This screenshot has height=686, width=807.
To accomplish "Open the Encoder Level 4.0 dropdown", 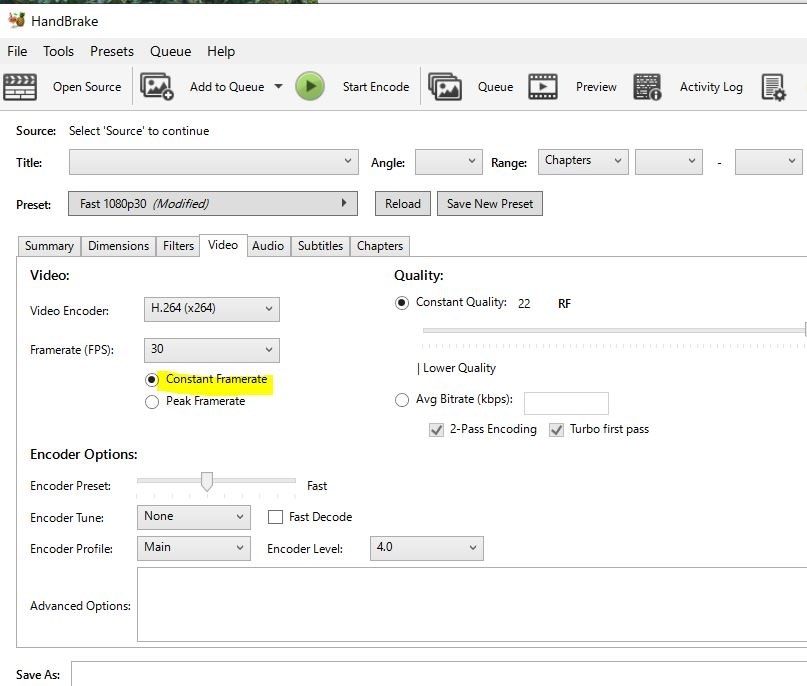I will [x=427, y=548].
